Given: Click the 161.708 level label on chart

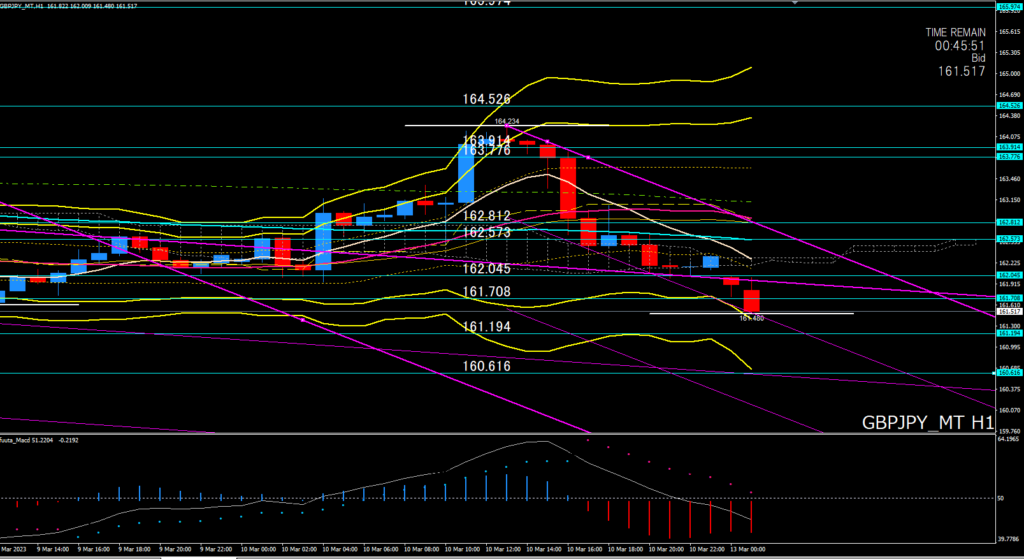Looking at the screenshot, I should (x=487, y=291).
